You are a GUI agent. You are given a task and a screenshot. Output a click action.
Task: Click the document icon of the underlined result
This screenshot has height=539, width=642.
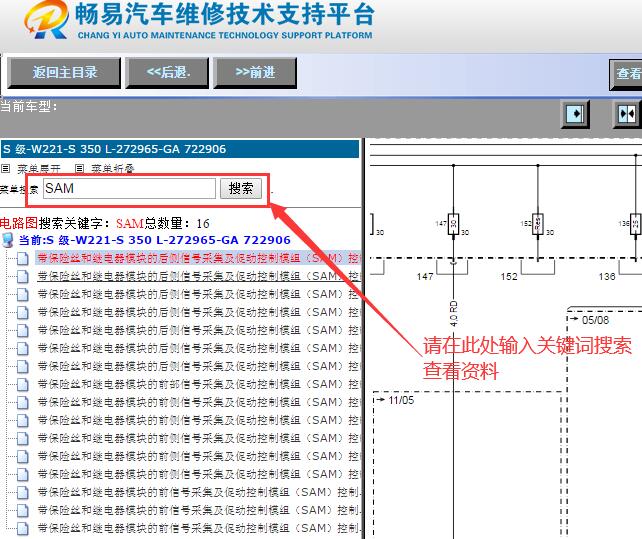23,276
